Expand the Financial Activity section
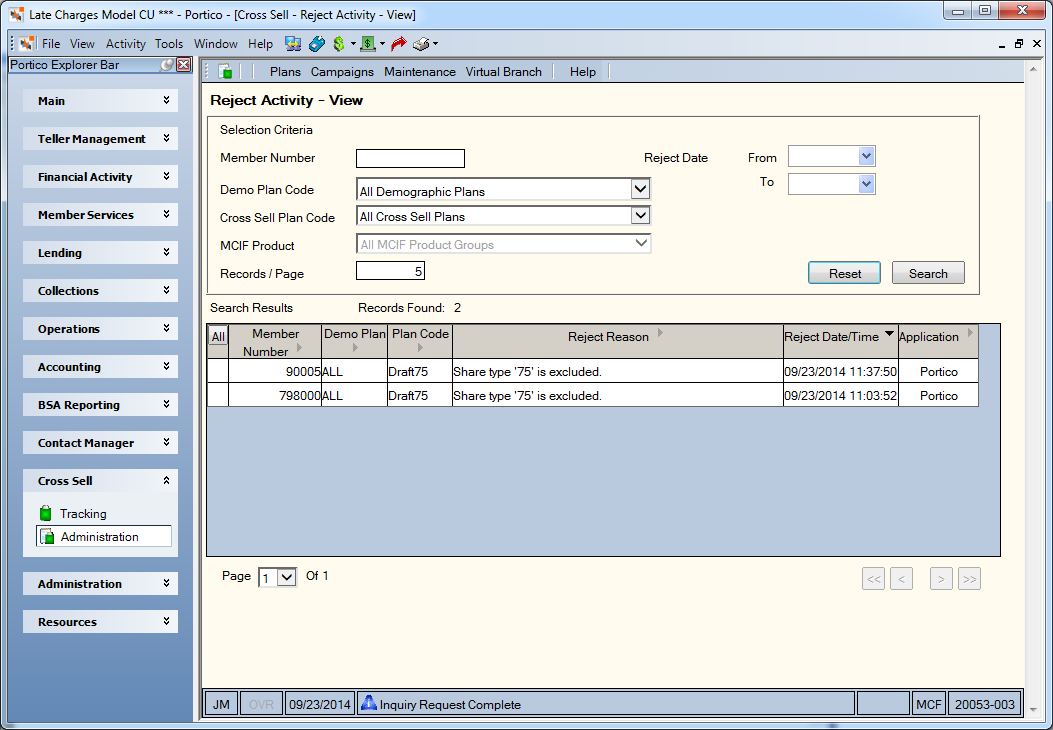Image resolution: width=1053 pixels, height=730 pixels. coord(100,177)
